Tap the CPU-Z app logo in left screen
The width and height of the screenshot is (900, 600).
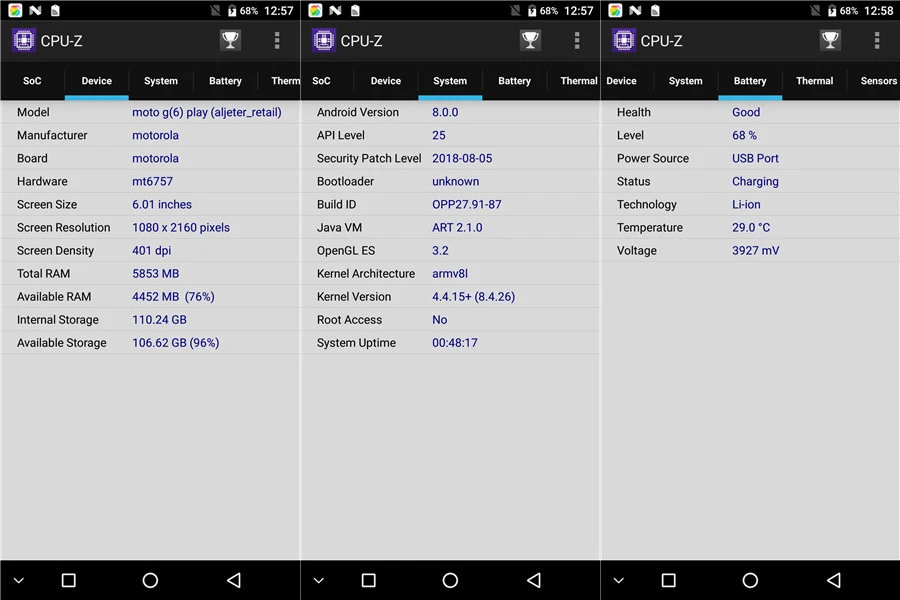24,40
